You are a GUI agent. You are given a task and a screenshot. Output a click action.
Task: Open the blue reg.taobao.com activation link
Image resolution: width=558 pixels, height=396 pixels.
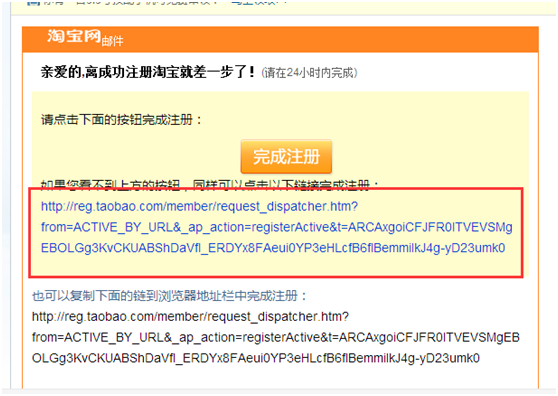click(x=277, y=227)
